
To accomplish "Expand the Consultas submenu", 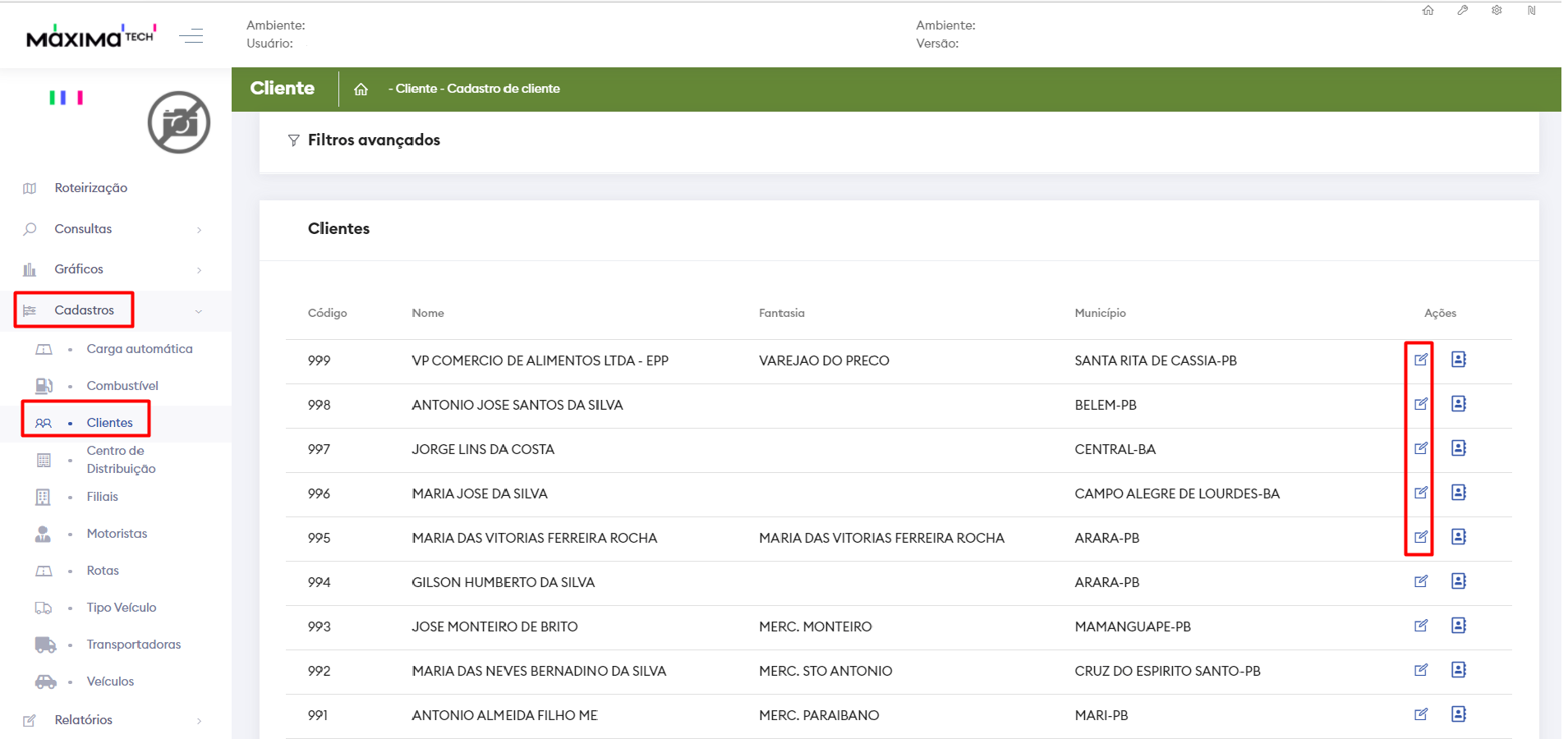I will point(83,229).
